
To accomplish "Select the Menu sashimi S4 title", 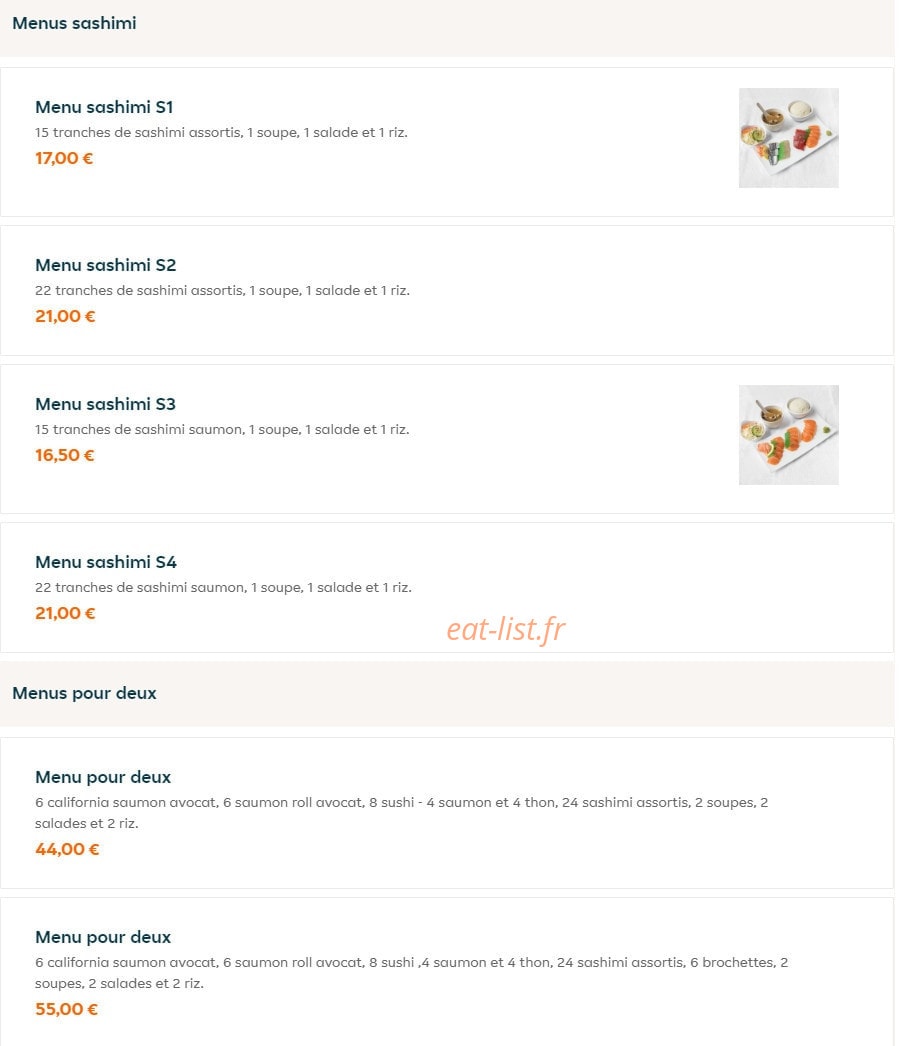I will coord(106,562).
